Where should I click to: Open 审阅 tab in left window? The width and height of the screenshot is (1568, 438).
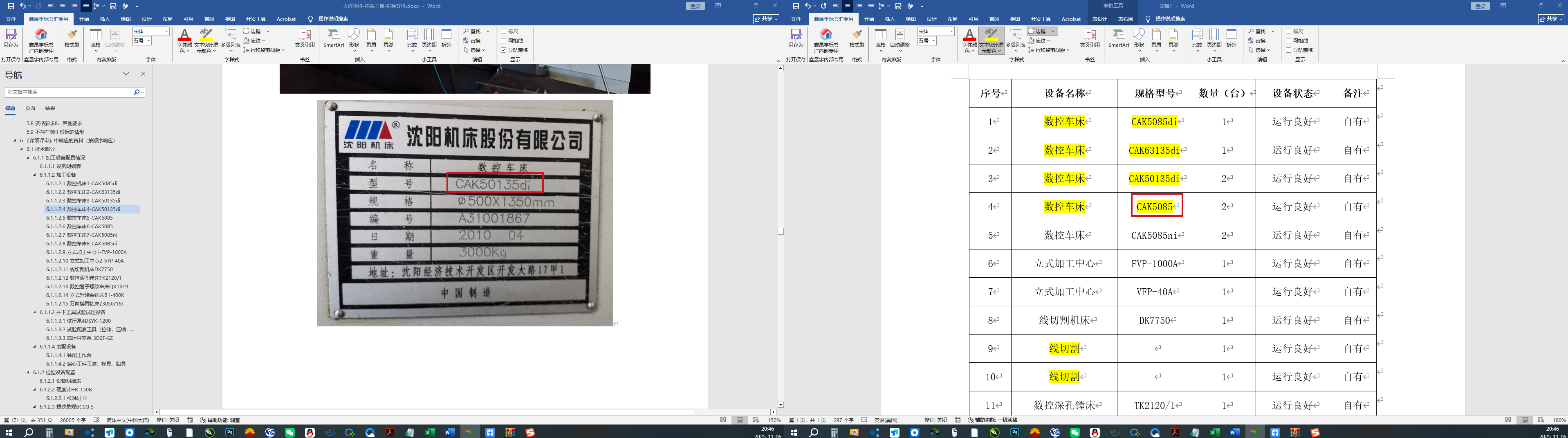click(209, 19)
